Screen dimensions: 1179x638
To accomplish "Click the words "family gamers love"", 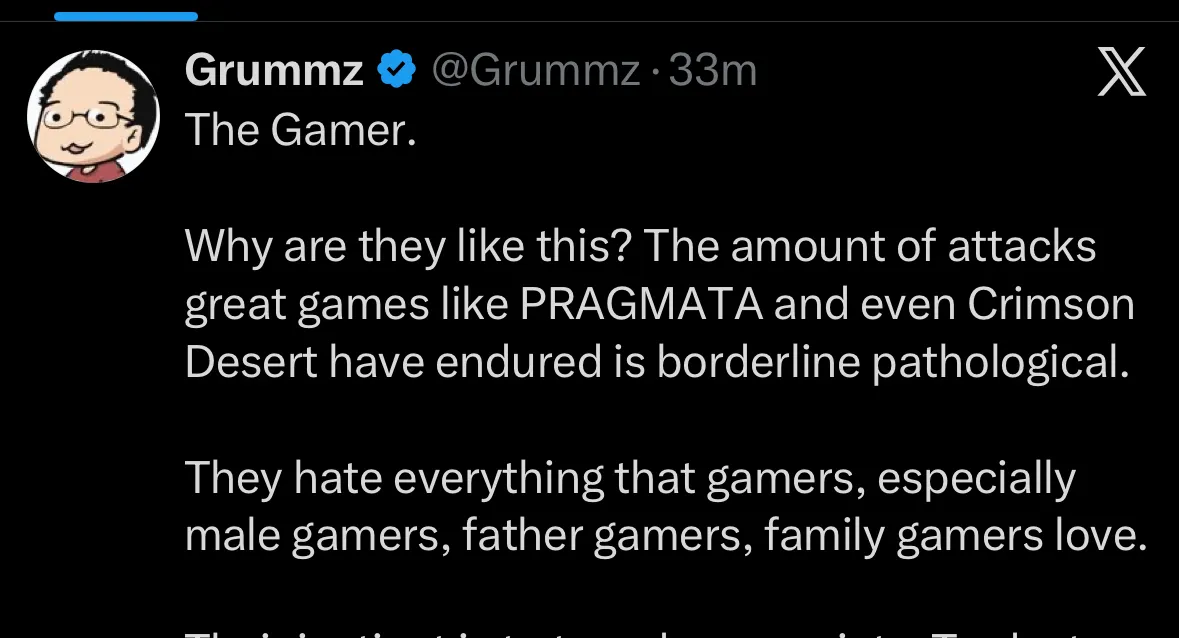I will coord(955,538).
